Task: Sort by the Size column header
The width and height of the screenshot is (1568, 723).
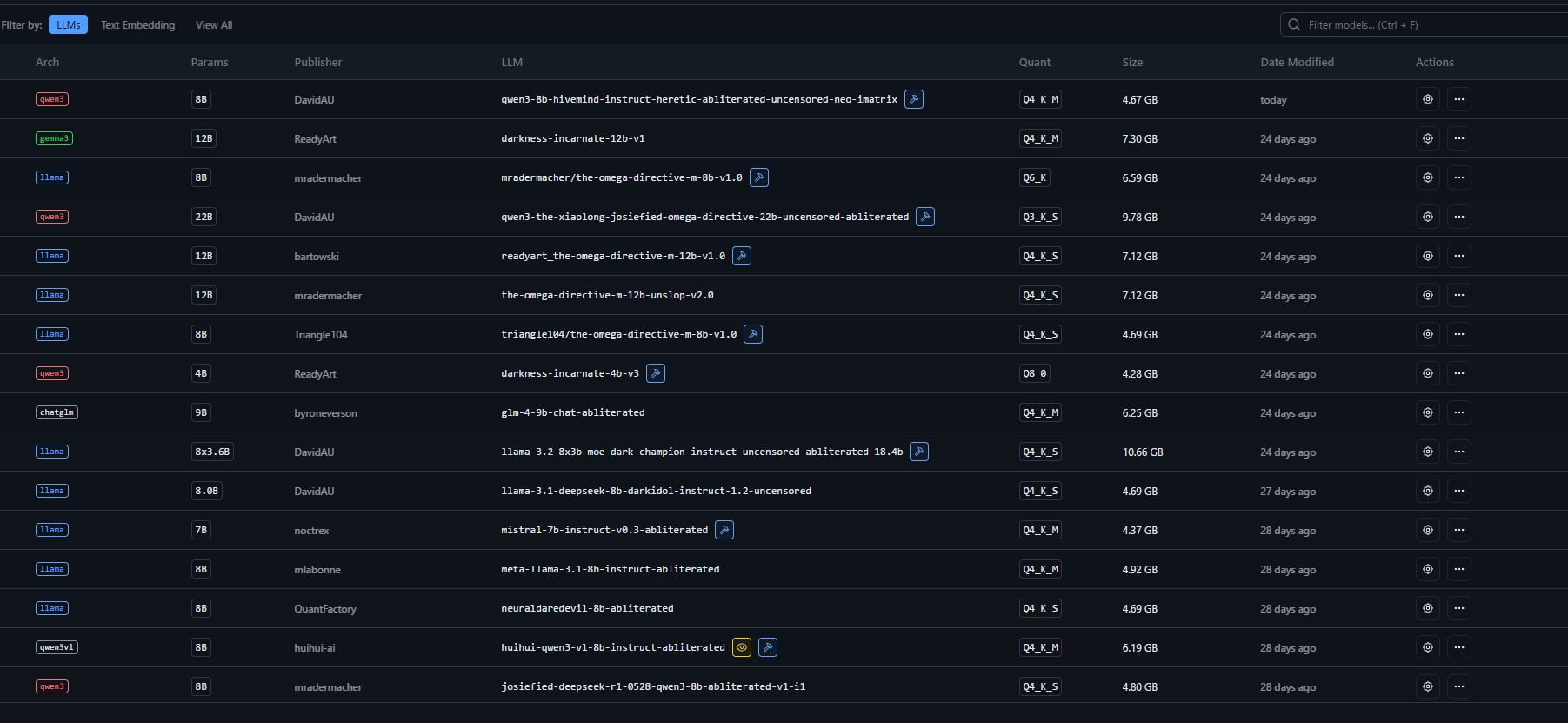Action: click(1132, 62)
